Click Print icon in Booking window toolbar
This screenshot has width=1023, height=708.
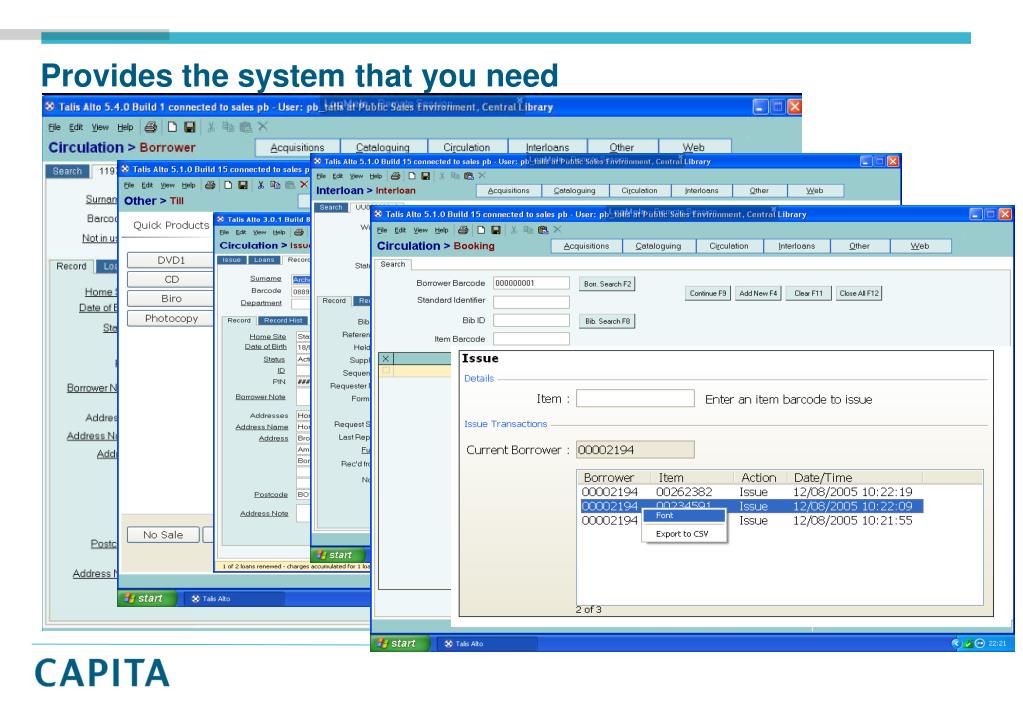(463, 230)
